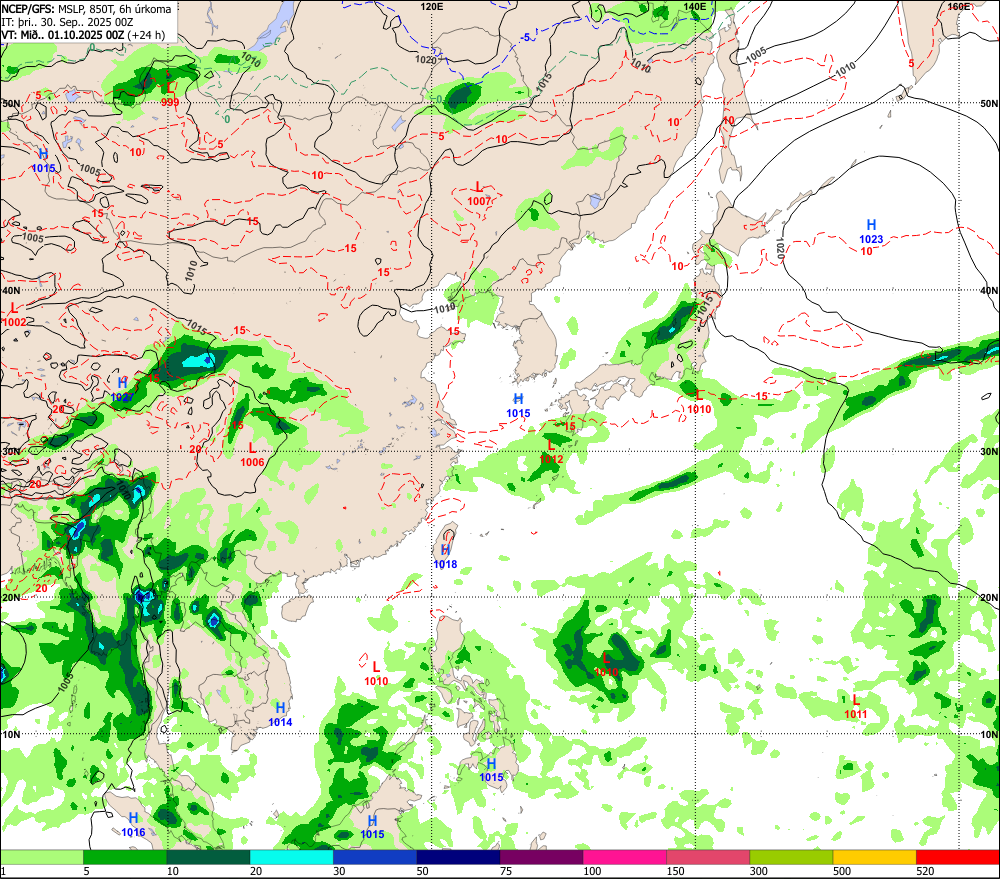Viewport: 1000px width, 879px height.
Task: Click the rose 150–300 legend swatch
Action: click(x=708, y=857)
